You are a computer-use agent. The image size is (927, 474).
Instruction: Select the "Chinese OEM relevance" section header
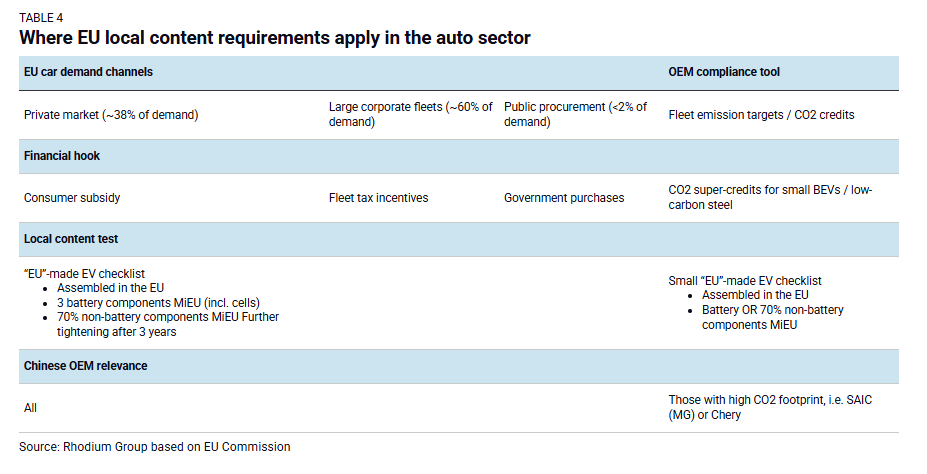(85, 366)
